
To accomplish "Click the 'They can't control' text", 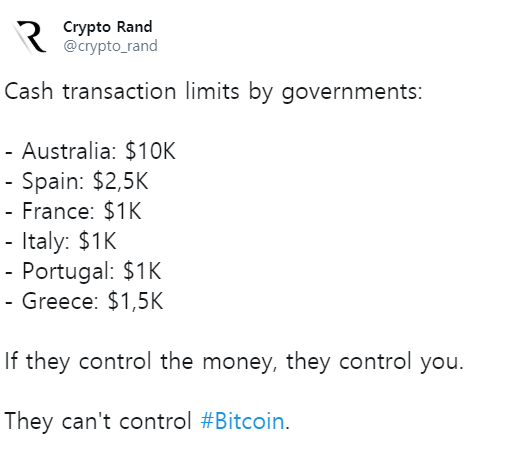I will pos(98,421).
